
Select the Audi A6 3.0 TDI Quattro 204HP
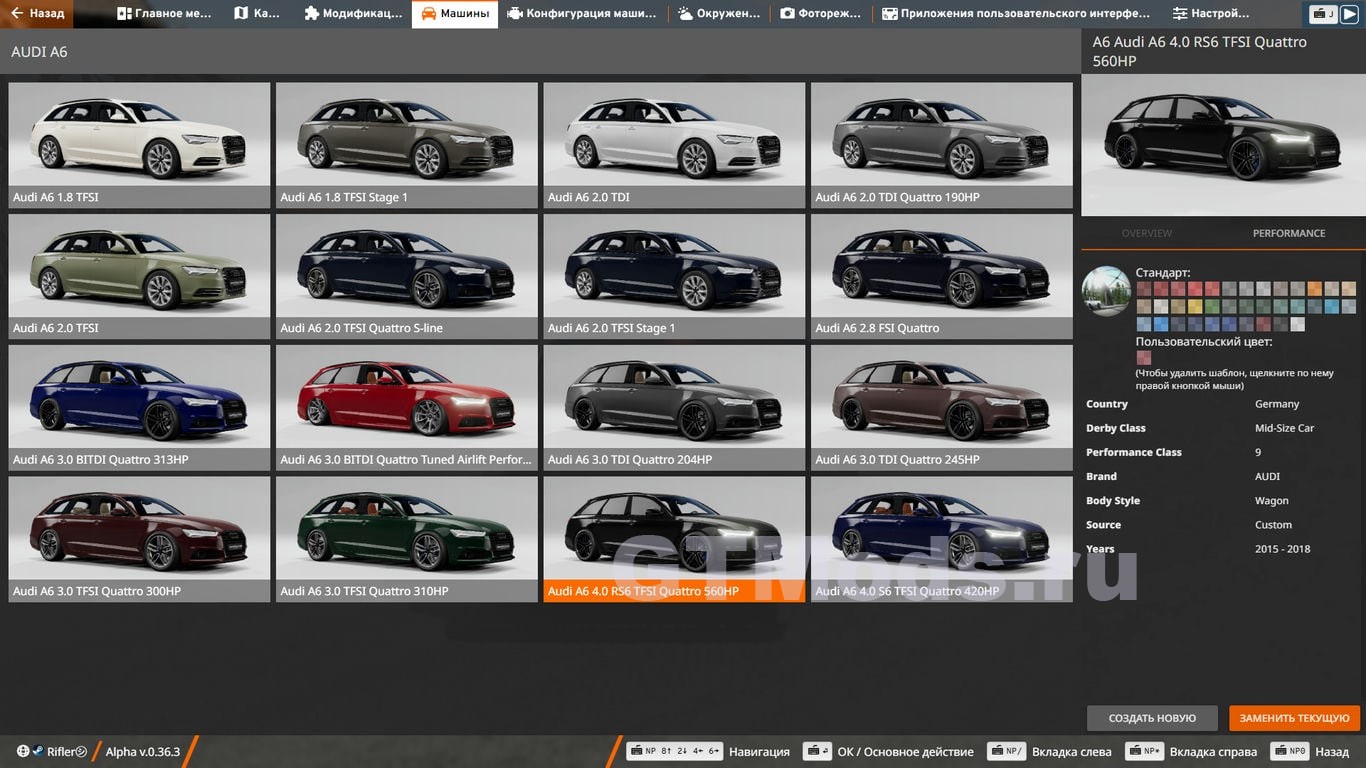tap(674, 408)
